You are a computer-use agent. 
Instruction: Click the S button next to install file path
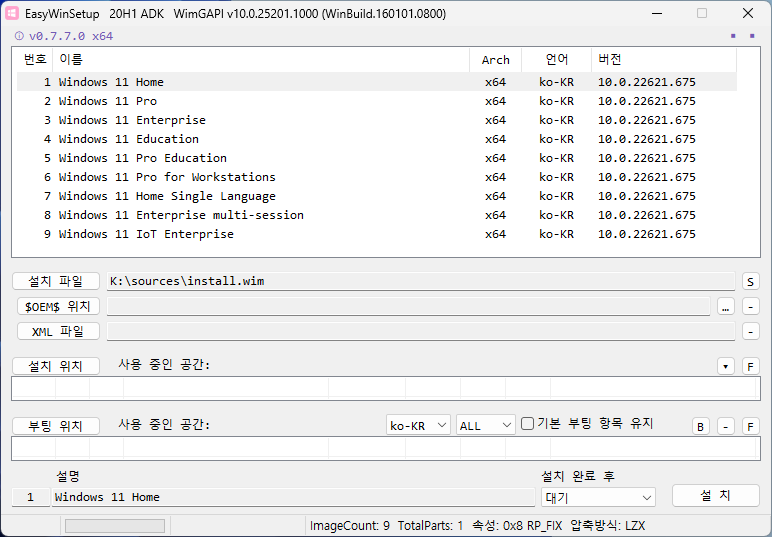pyautogui.click(x=750, y=282)
